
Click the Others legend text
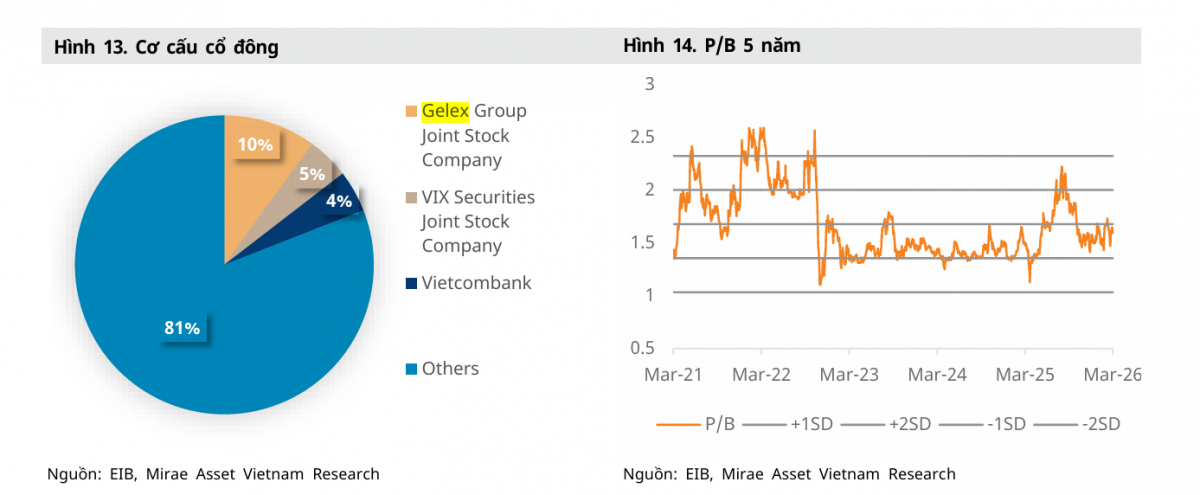450,369
